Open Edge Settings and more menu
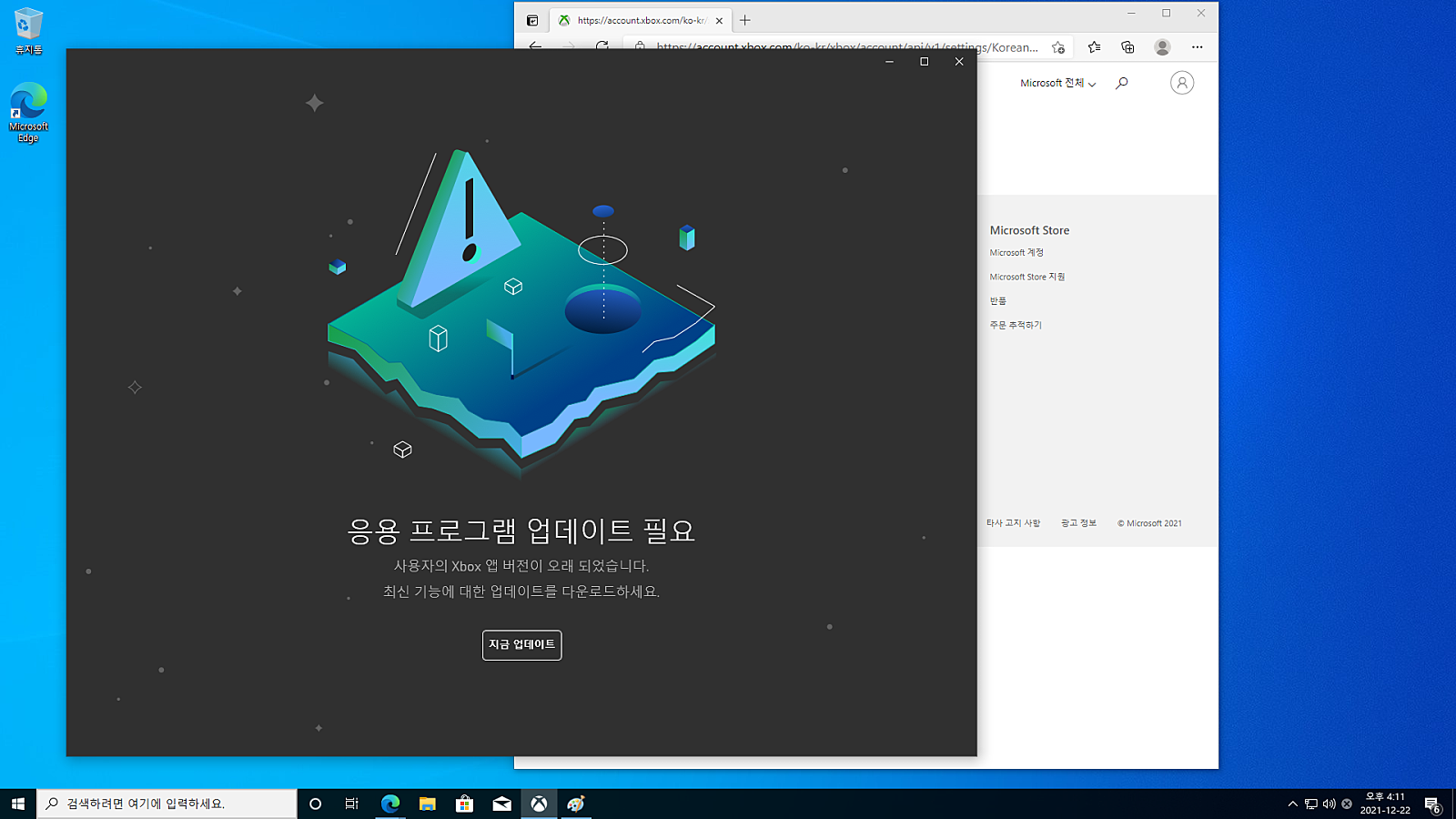The image size is (1456, 819). coord(1197,47)
